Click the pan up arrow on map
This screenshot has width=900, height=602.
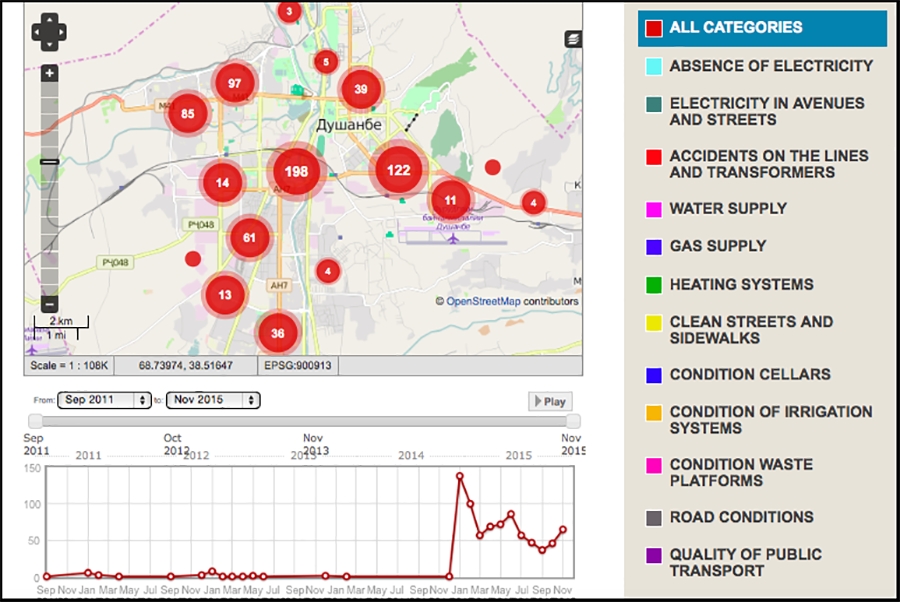(49, 19)
